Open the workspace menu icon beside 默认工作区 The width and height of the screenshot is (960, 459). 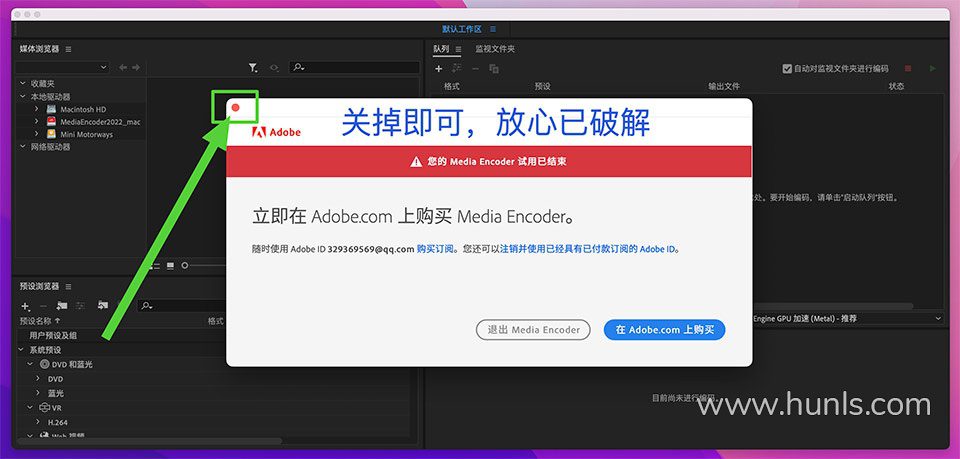493,29
